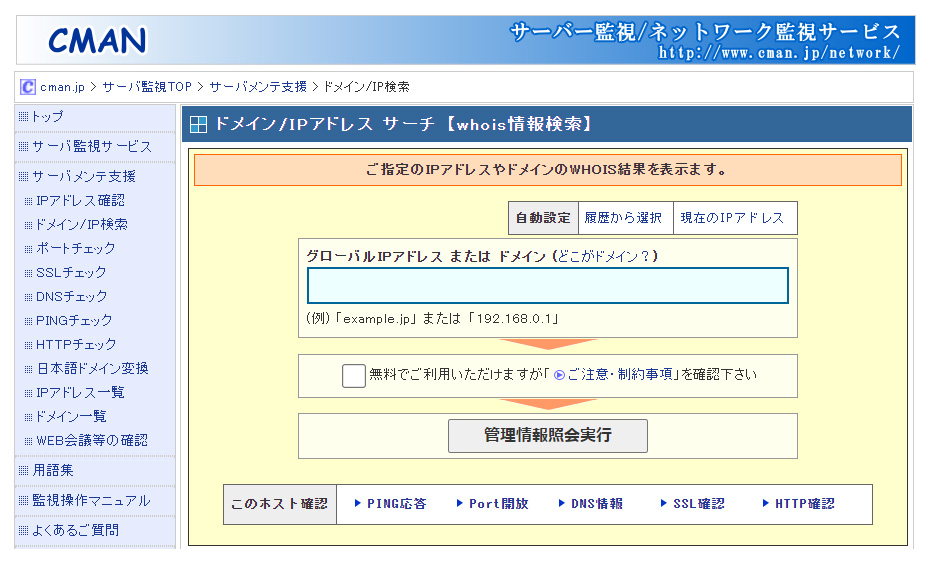
Task: Check the terms agreement checkbox
Action: click(353, 376)
